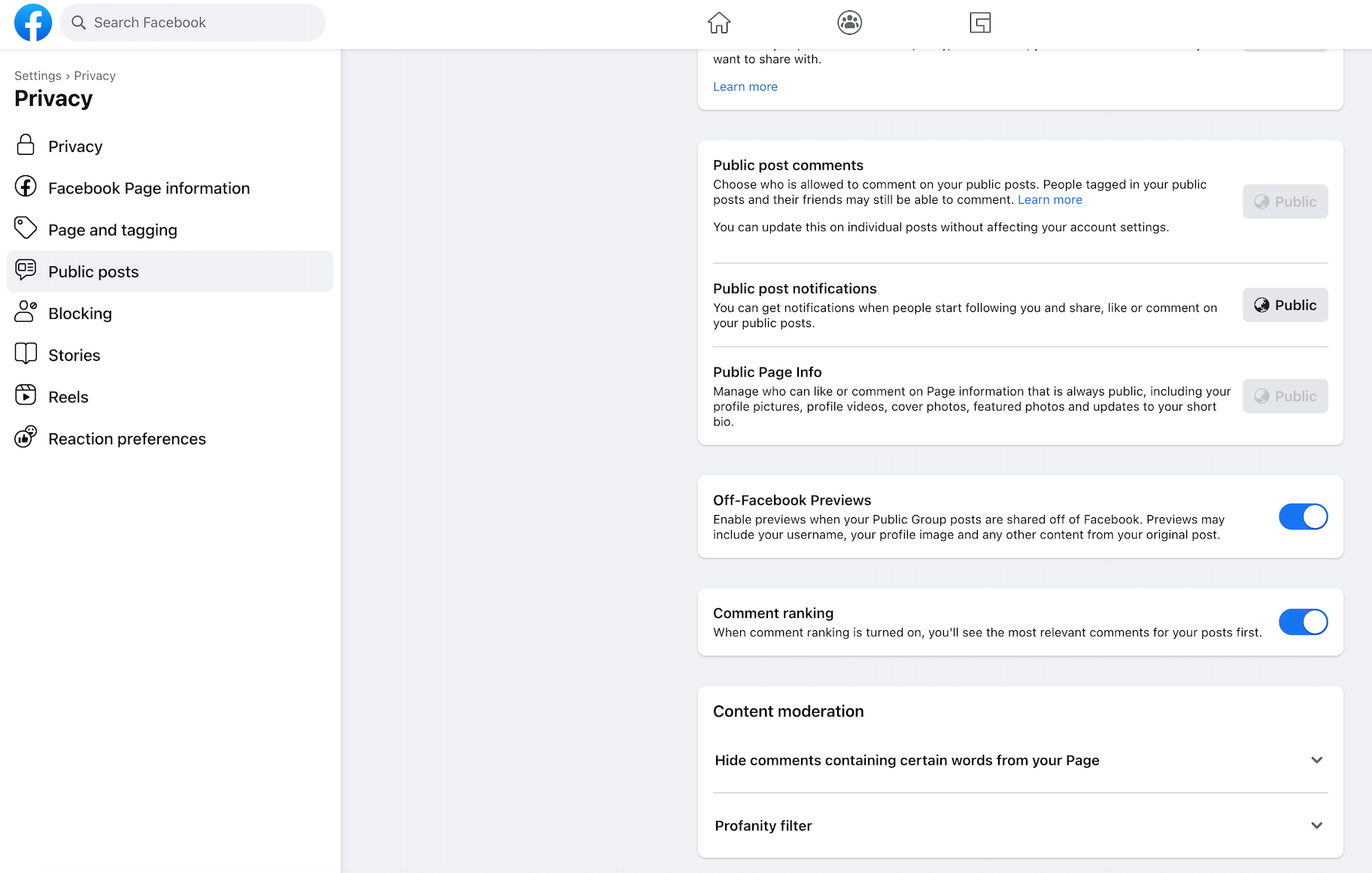Click the Reaction preferences thumbs-up icon

click(x=26, y=438)
